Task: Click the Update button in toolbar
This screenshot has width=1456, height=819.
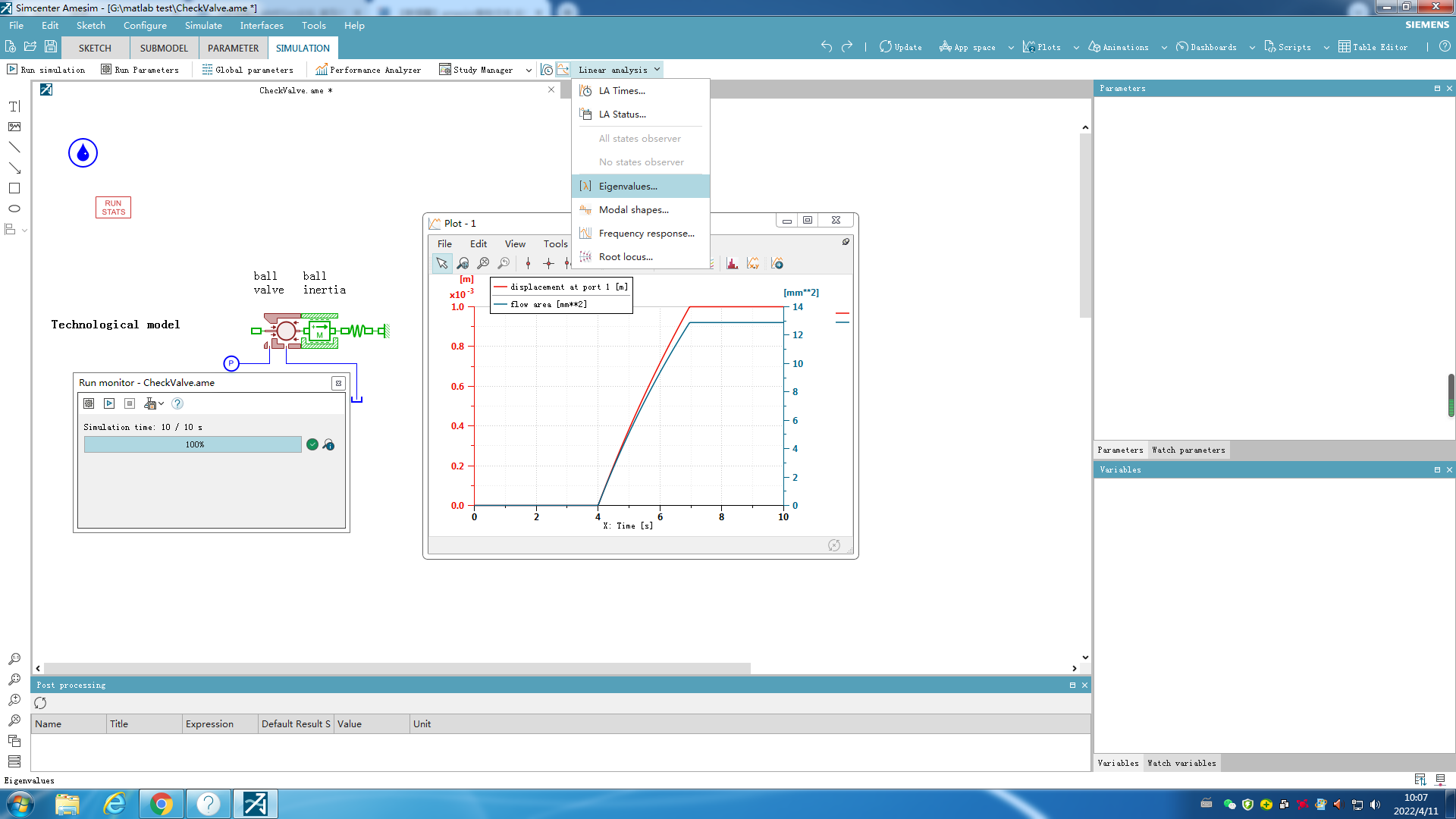Action: coord(900,47)
